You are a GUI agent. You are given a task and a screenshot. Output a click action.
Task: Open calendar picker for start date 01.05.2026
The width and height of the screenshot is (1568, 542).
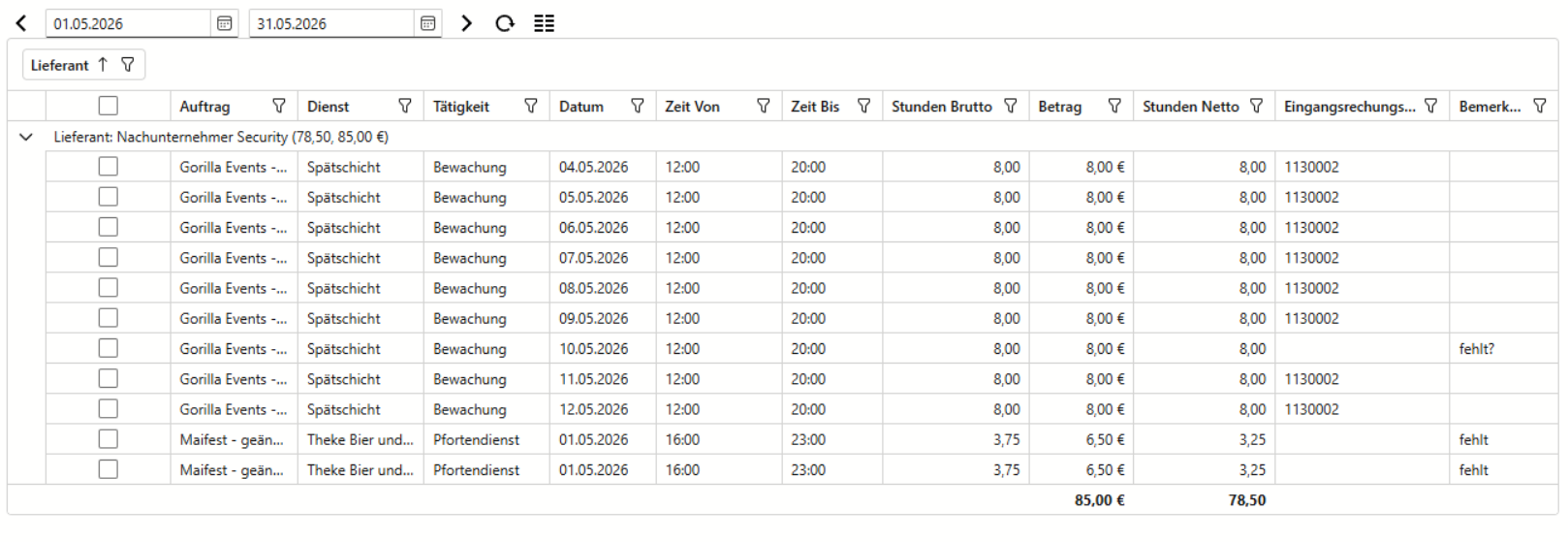(225, 23)
